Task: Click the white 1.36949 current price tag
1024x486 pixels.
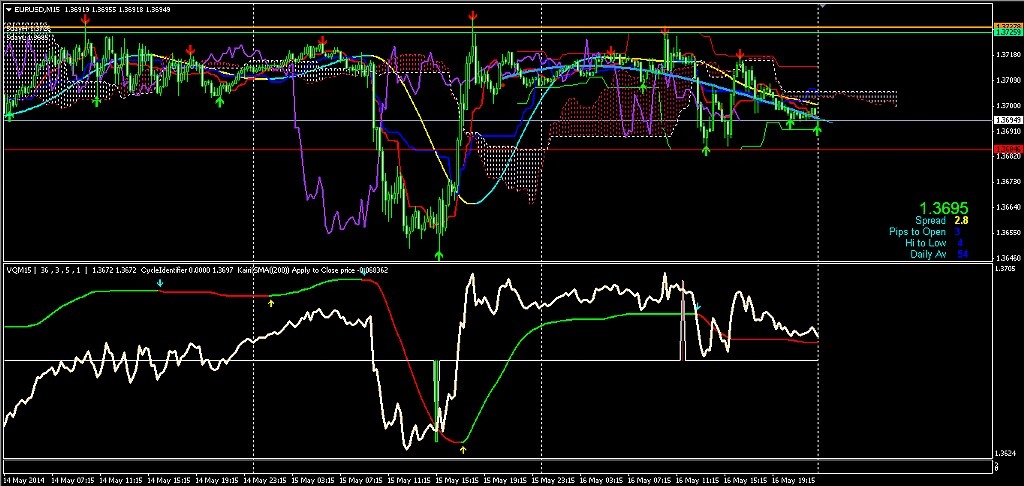Action: (x=1006, y=120)
